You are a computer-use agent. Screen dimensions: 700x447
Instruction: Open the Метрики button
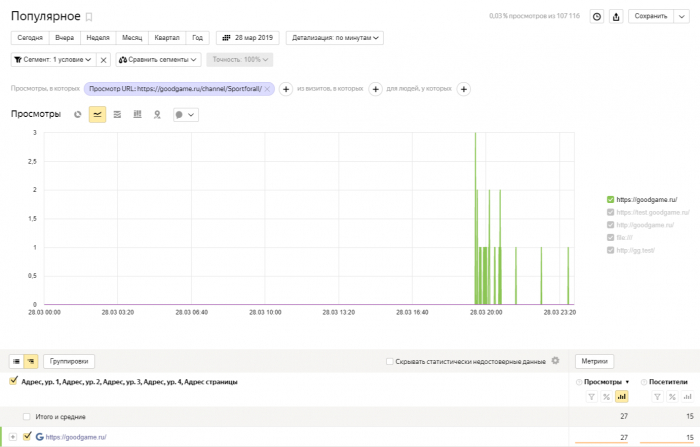[x=594, y=361]
